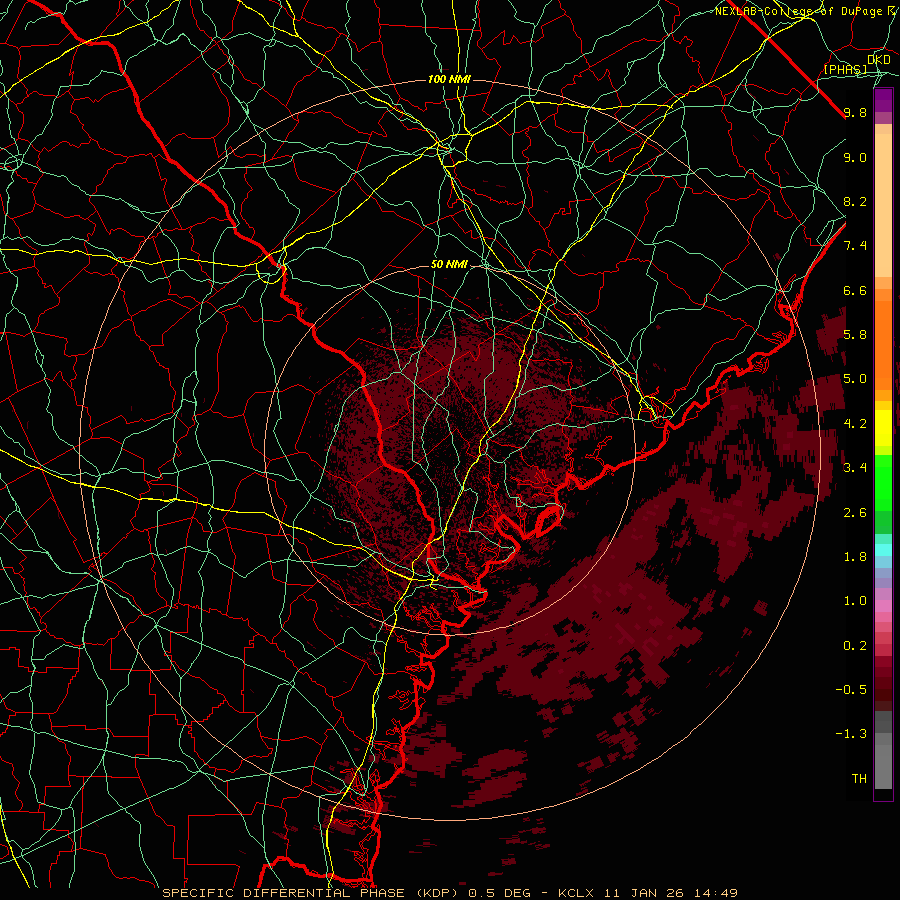Pick the 1.8 legend scale value
This screenshot has width=900, height=900.
(x=855, y=557)
